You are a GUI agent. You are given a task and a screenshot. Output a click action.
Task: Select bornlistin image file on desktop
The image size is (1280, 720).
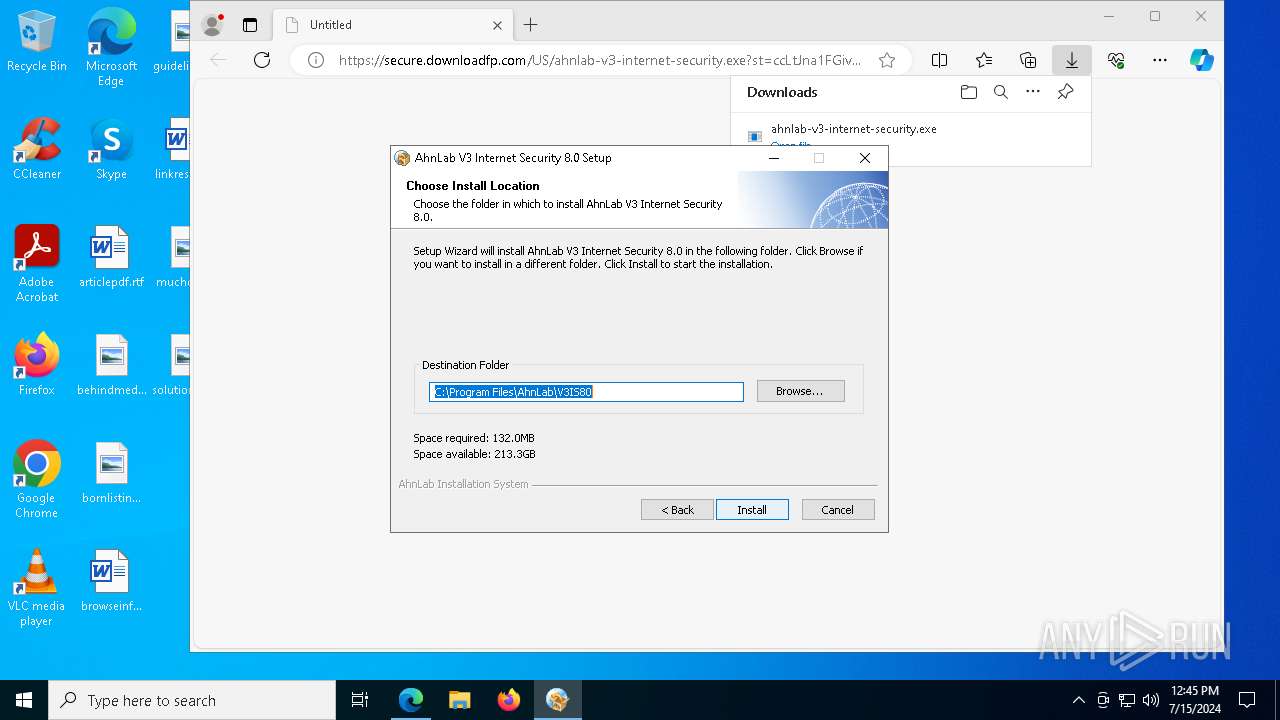(x=111, y=473)
